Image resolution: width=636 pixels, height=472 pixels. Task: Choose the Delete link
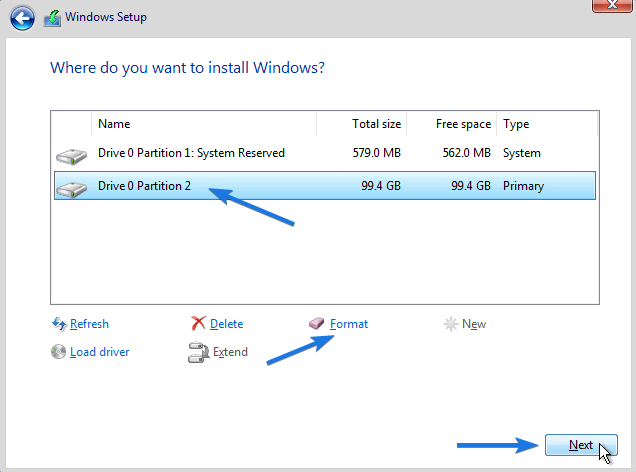pyautogui.click(x=226, y=324)
